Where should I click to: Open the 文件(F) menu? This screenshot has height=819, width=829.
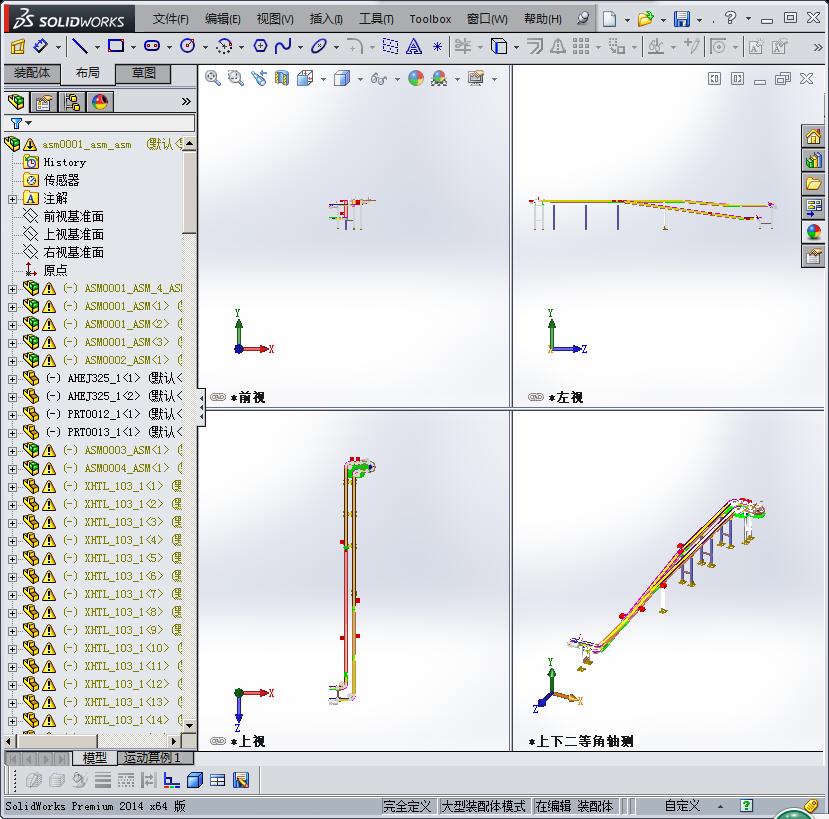pyautogui.click(x=170, y=19)
